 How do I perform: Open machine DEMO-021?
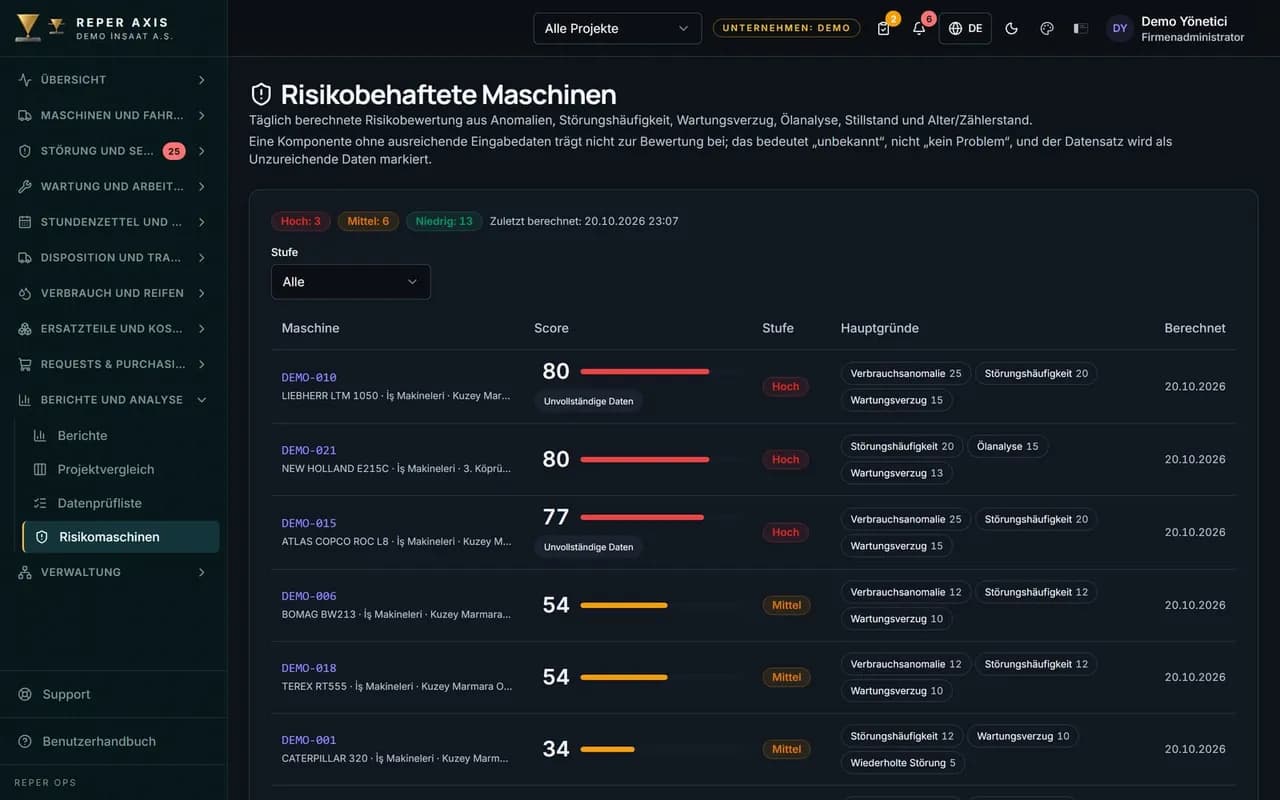[x=309, y=451]
